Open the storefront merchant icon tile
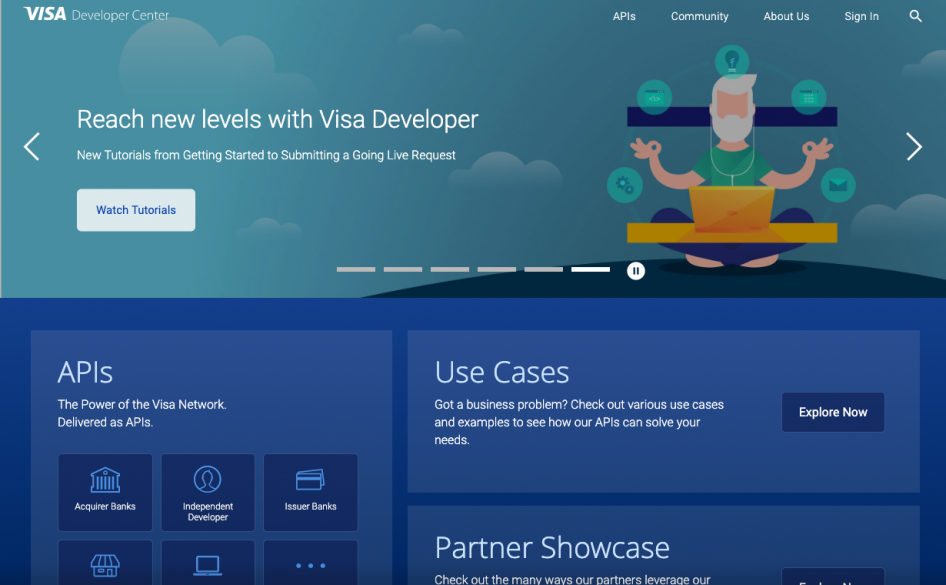Viewport: 946px width, 585px height. [105, 563]
